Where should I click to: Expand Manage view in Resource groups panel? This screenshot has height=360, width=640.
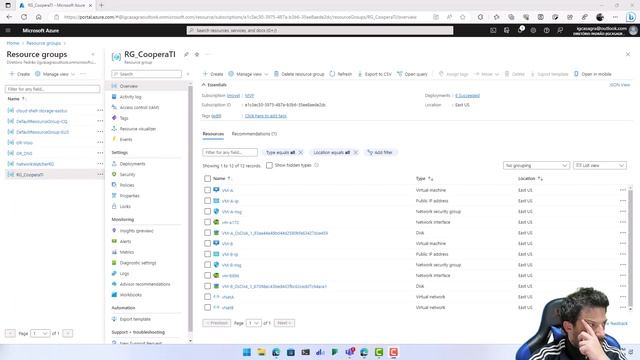[55, 74]
